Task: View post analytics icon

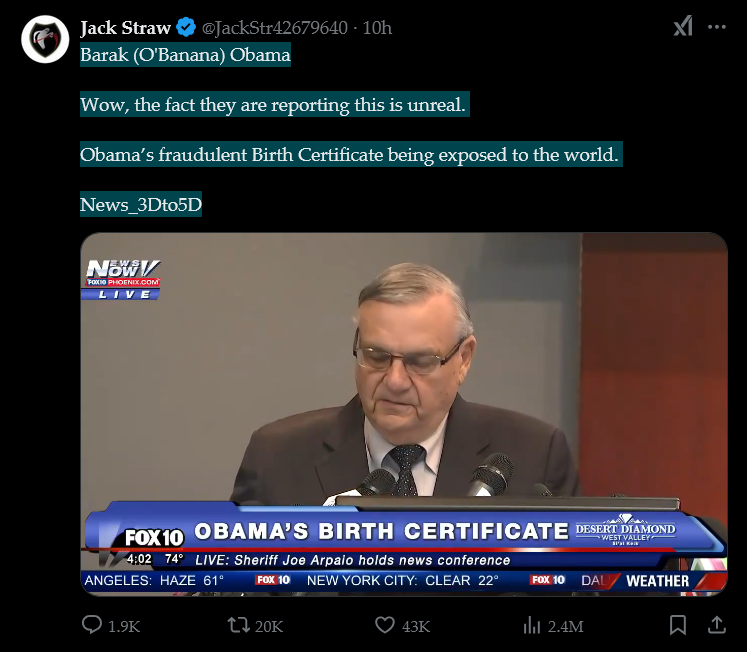Action: pos(532,625)
